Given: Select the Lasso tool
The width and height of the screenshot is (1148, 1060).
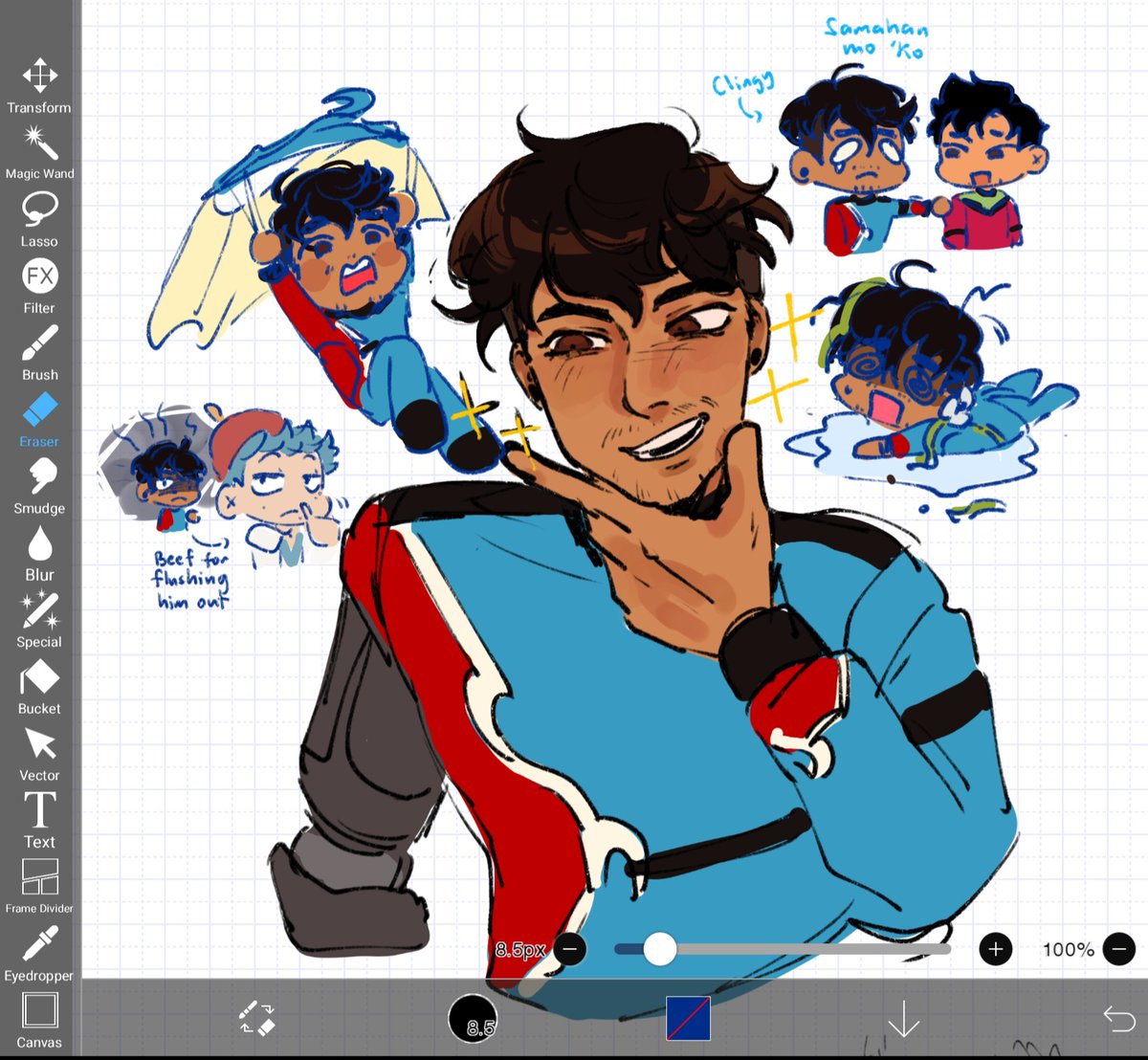Looking at the screenshot, I should tap(39, 219).
